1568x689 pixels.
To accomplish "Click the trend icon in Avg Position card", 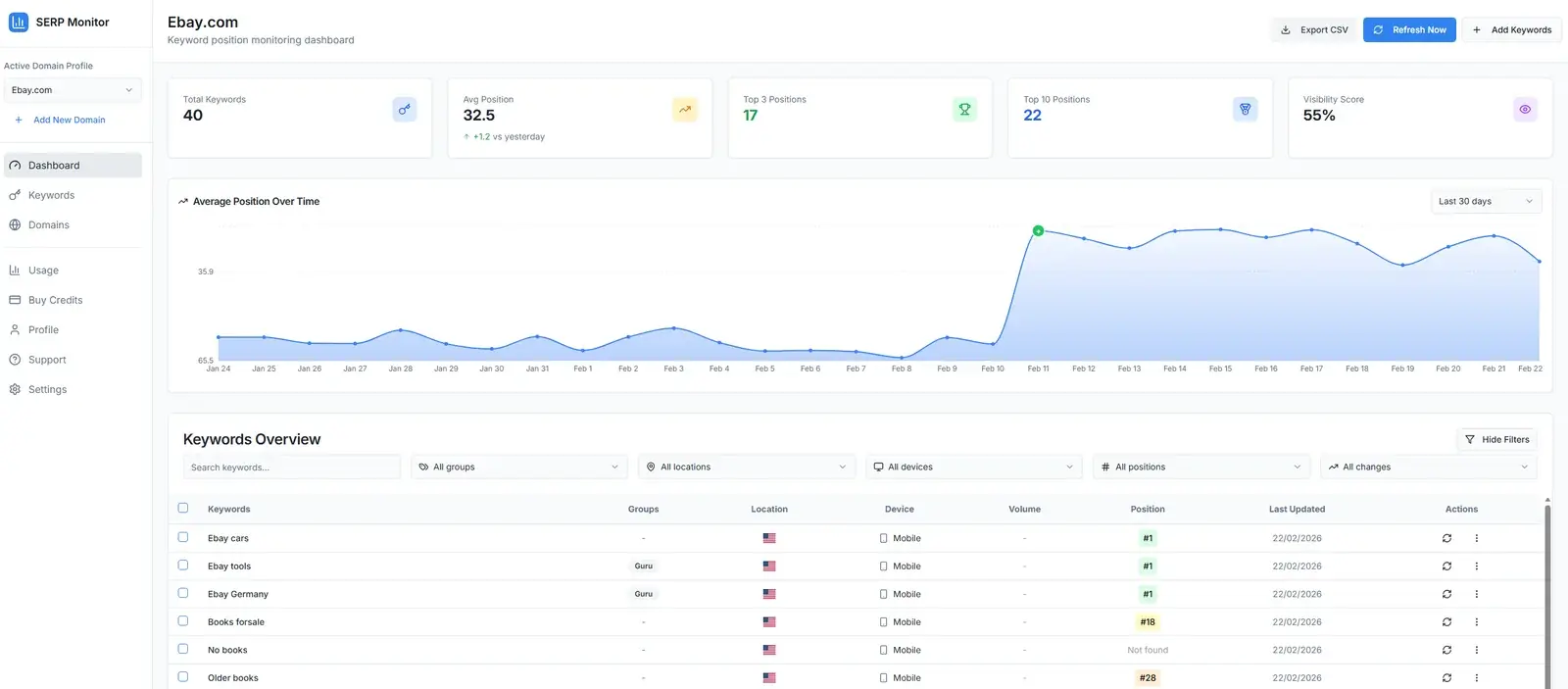I will click(685, 109).
